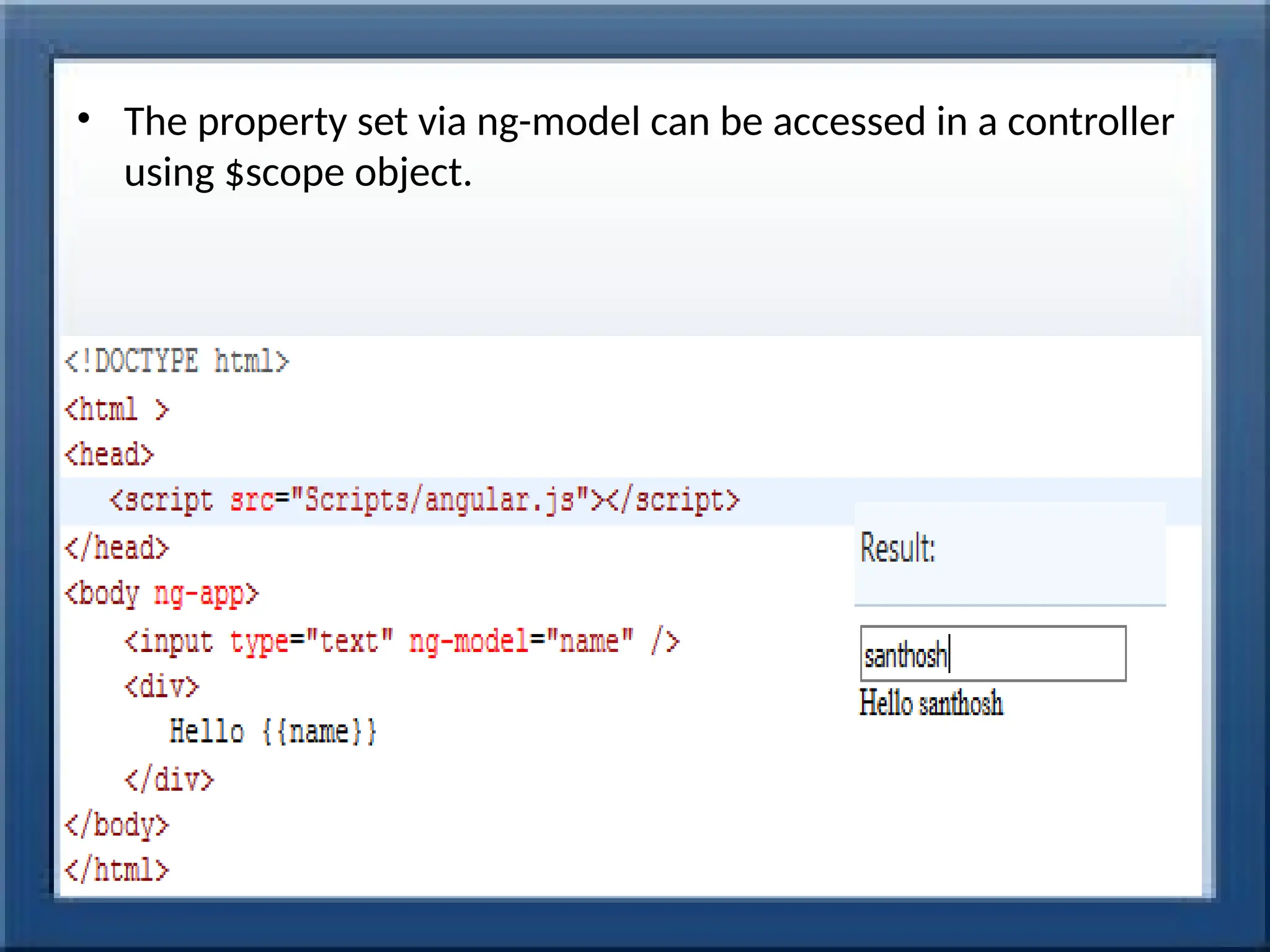1270x952 pixels.
Task: Click the 'Result:' heading label
Action: (897, 548)
